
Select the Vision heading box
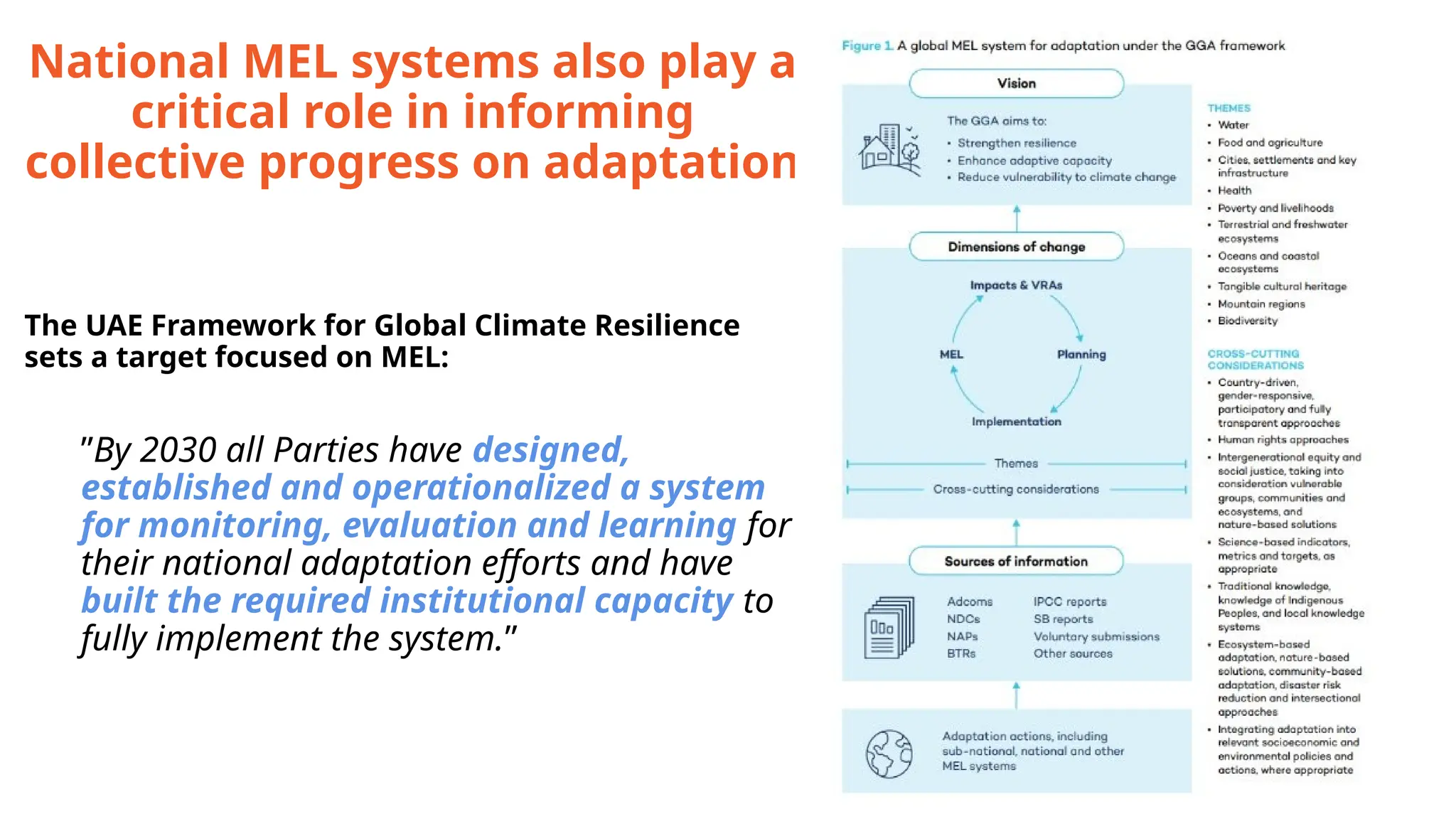pos(1016,83)
